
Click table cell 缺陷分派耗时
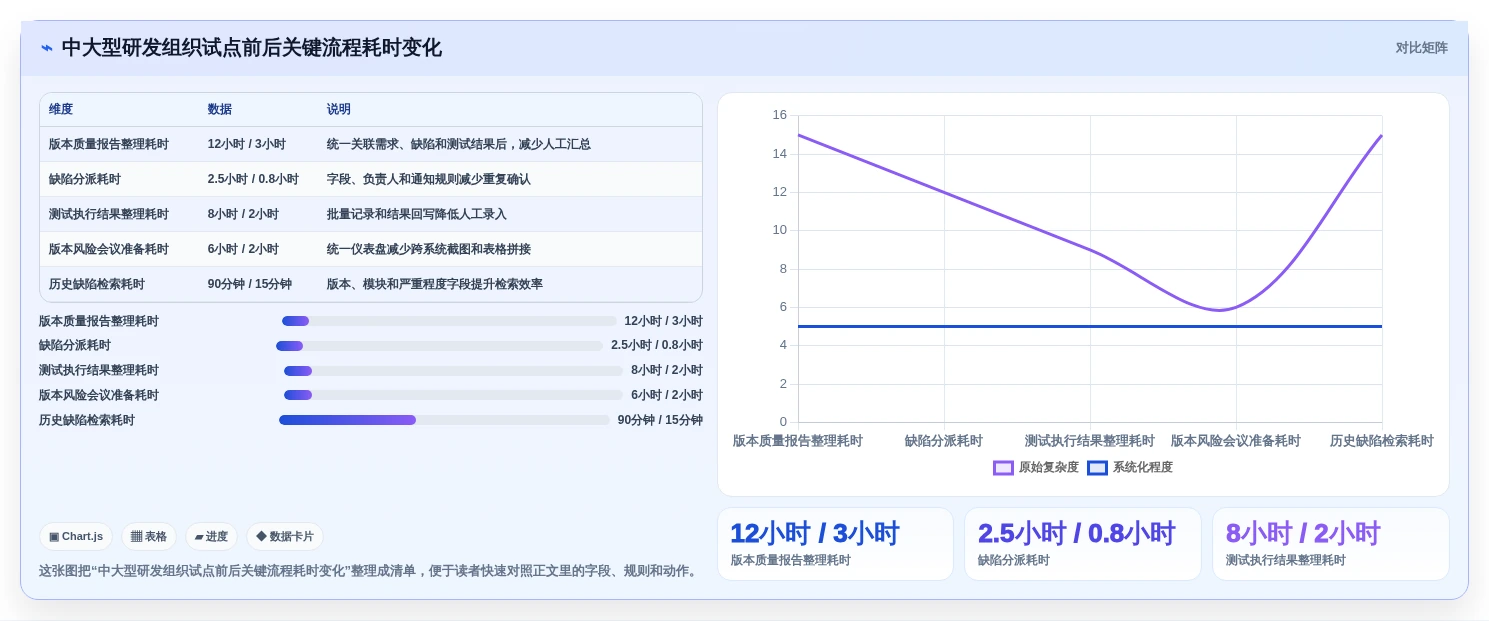click(x=85, y=179)
